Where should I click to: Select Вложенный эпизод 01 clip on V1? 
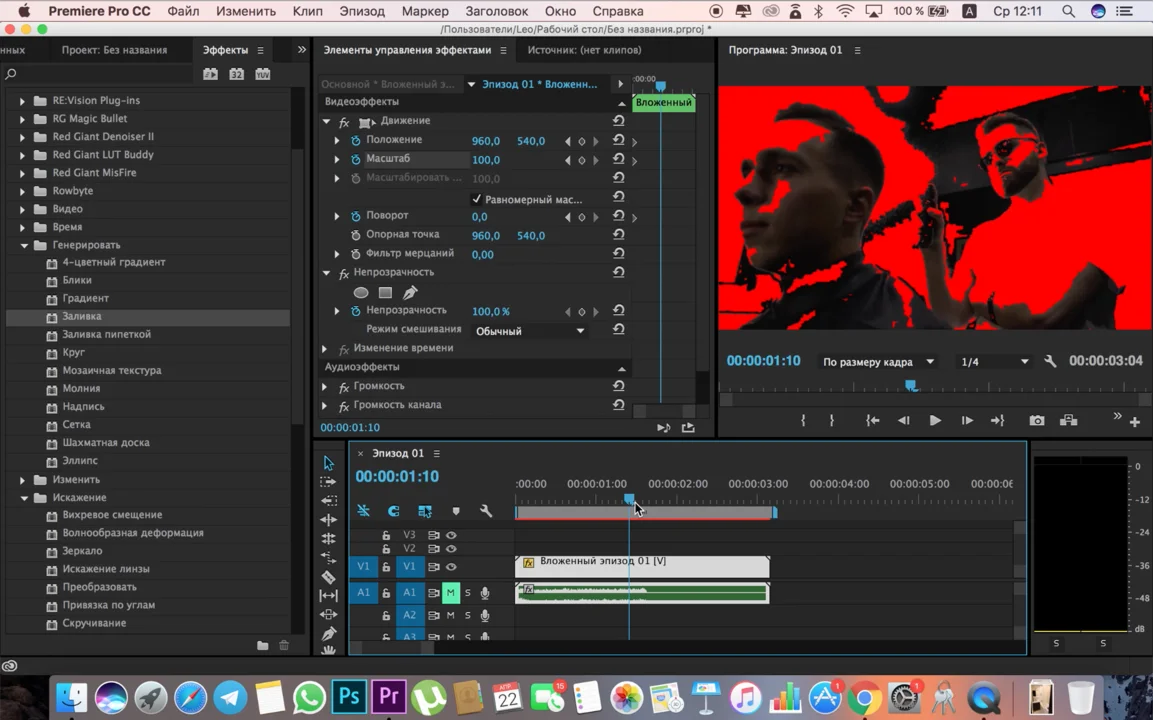[642, 566]
